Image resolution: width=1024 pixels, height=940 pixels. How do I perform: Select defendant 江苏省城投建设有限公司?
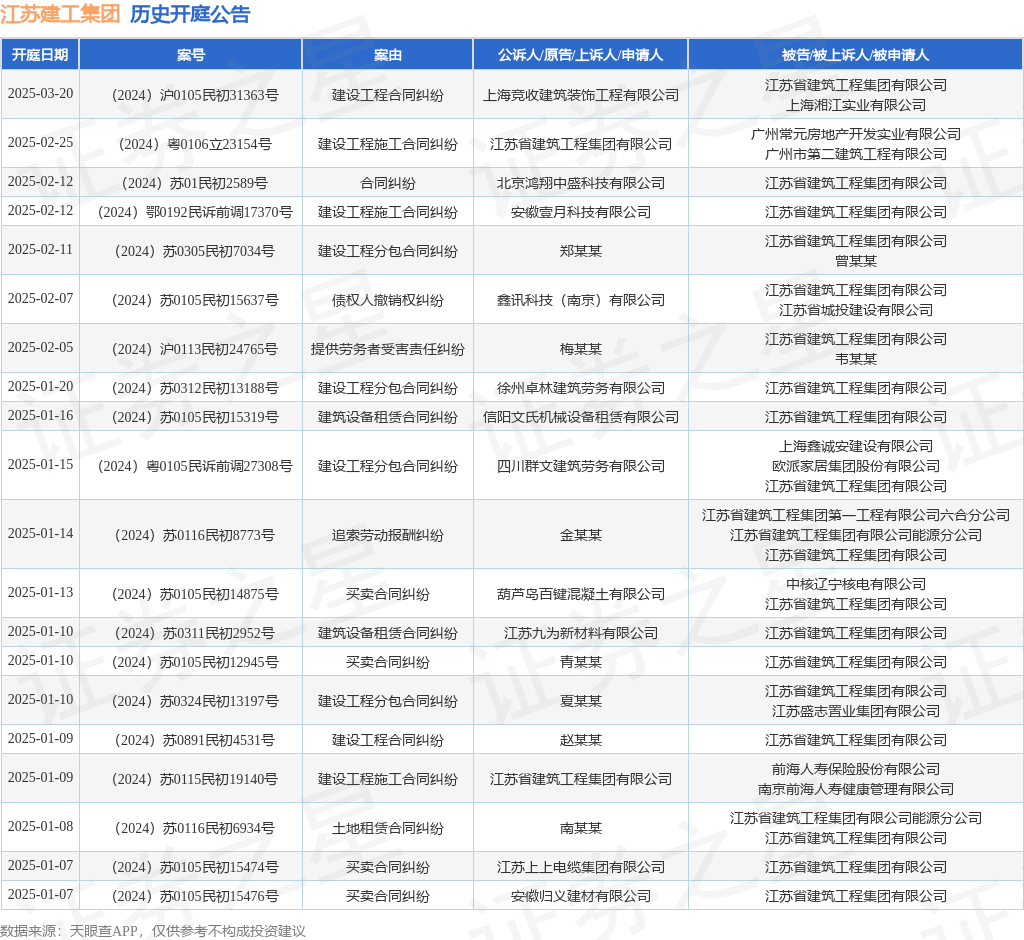856,310
